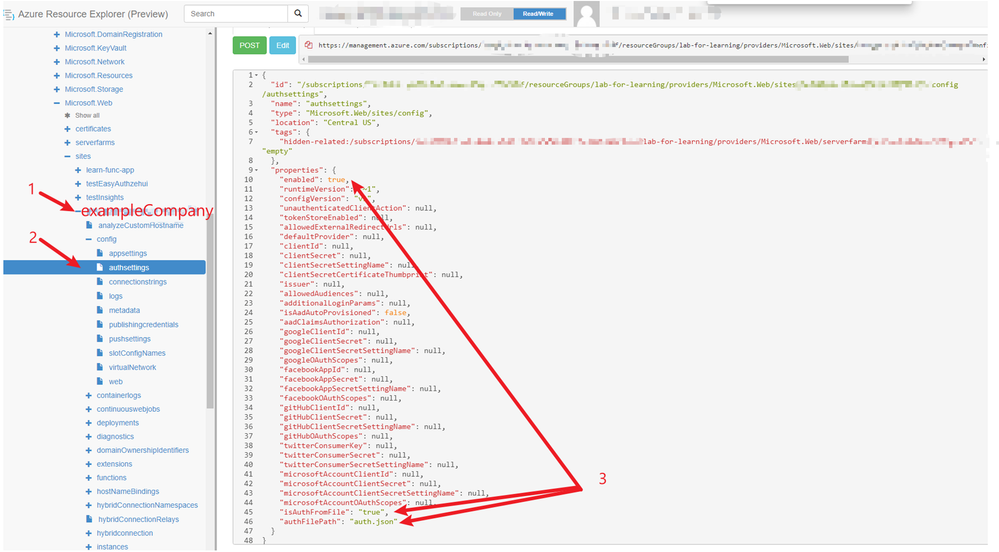The height and width of the screenshot is (552, 999).
Task: Open the publishingcredentials file icon
Action: 100,324
